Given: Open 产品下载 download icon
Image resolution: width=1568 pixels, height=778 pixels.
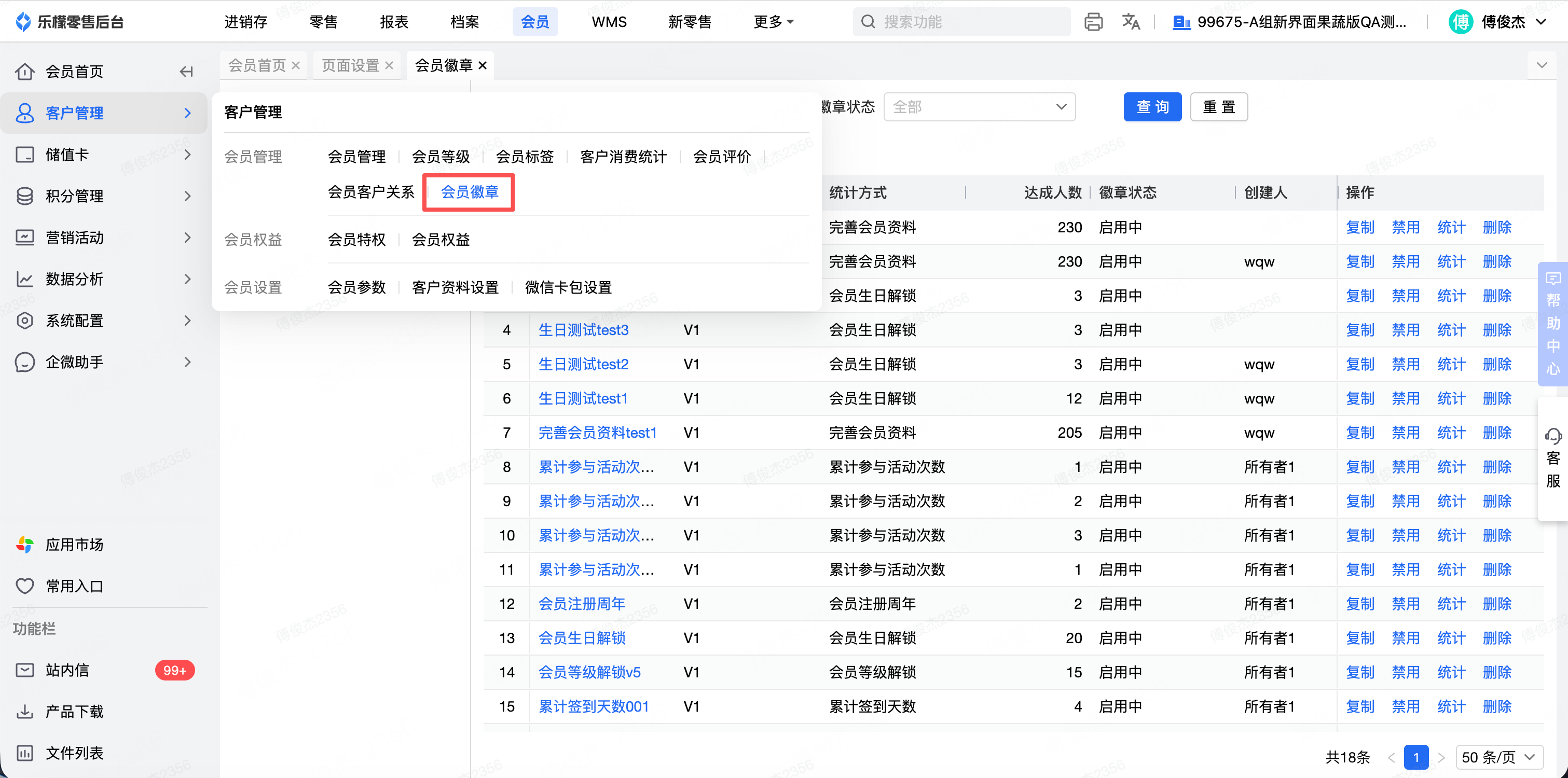Looking at the screenshot, I should [x=24, y=711].
